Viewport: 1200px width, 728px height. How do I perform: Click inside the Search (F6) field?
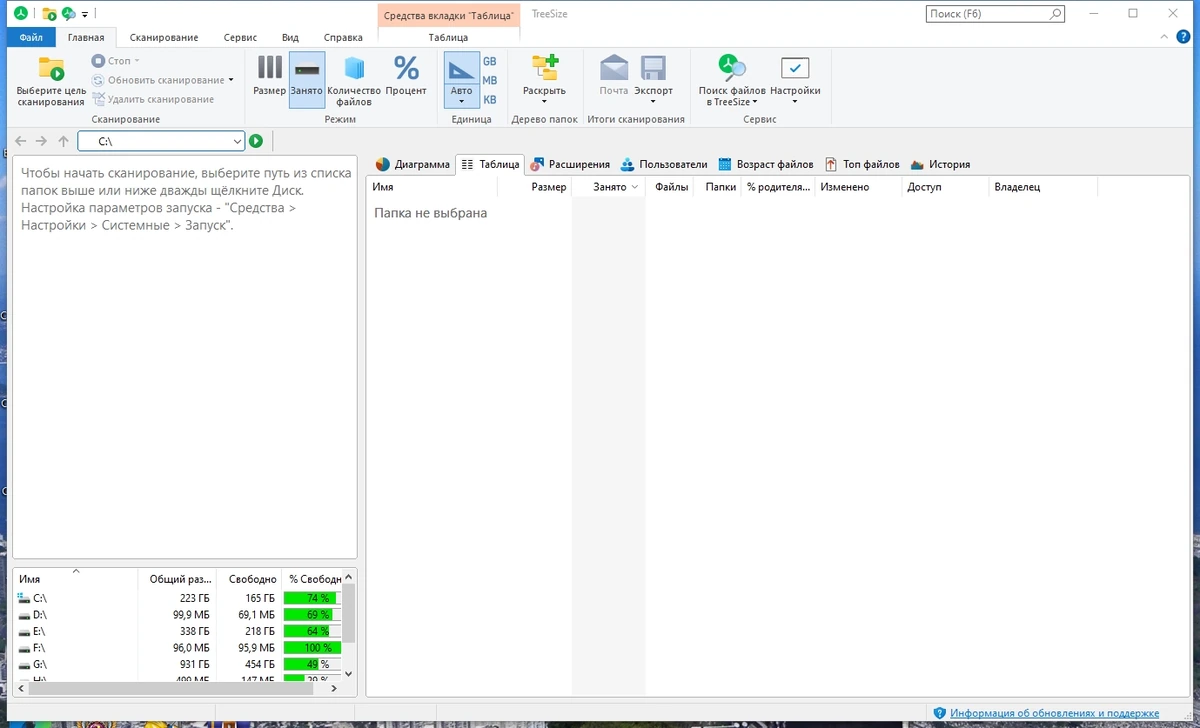(986, 14)
